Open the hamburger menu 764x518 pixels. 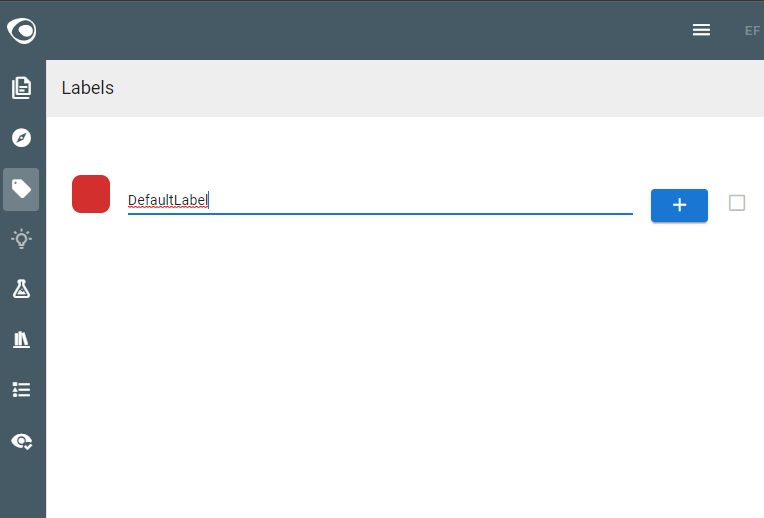tap(701, 30)
